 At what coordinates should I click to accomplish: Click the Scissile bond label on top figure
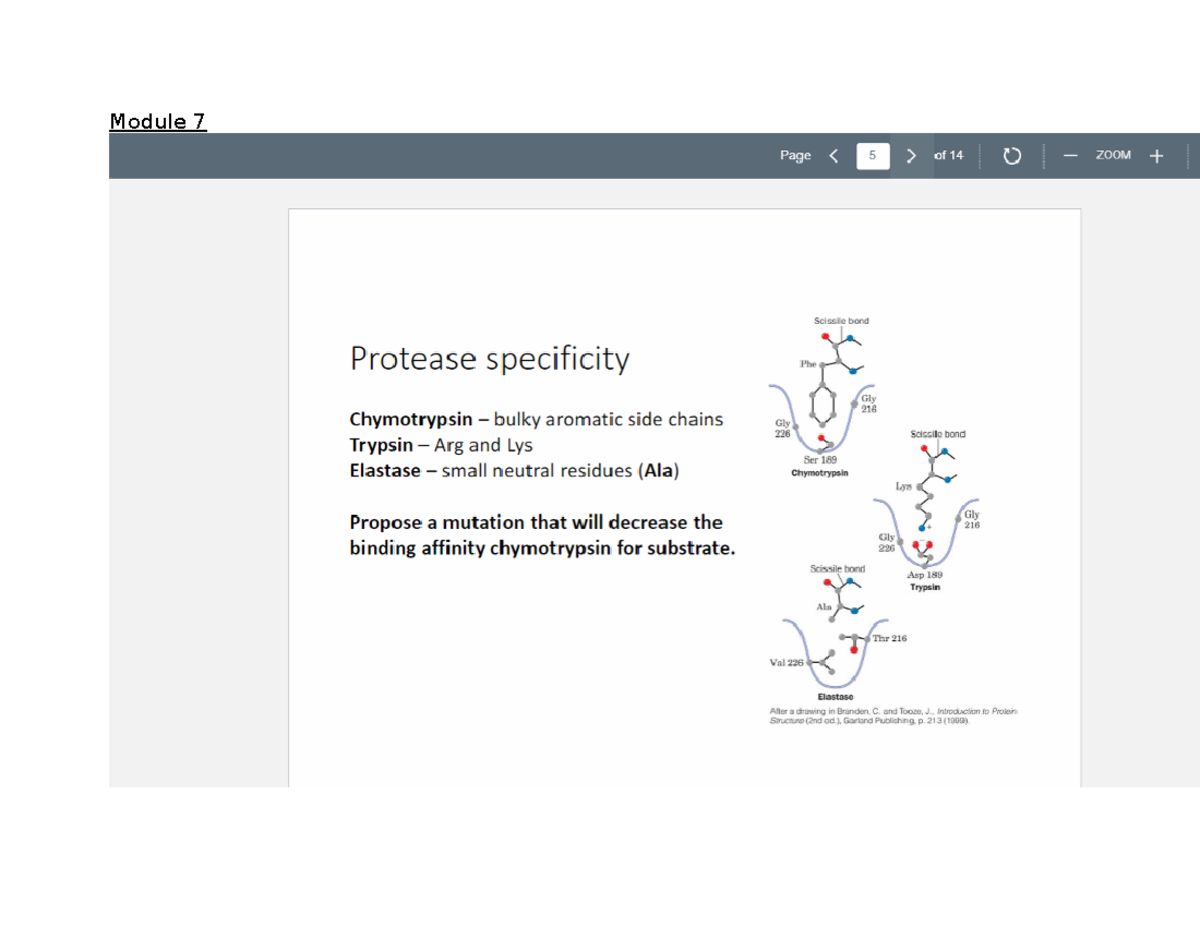pos(840,321)
